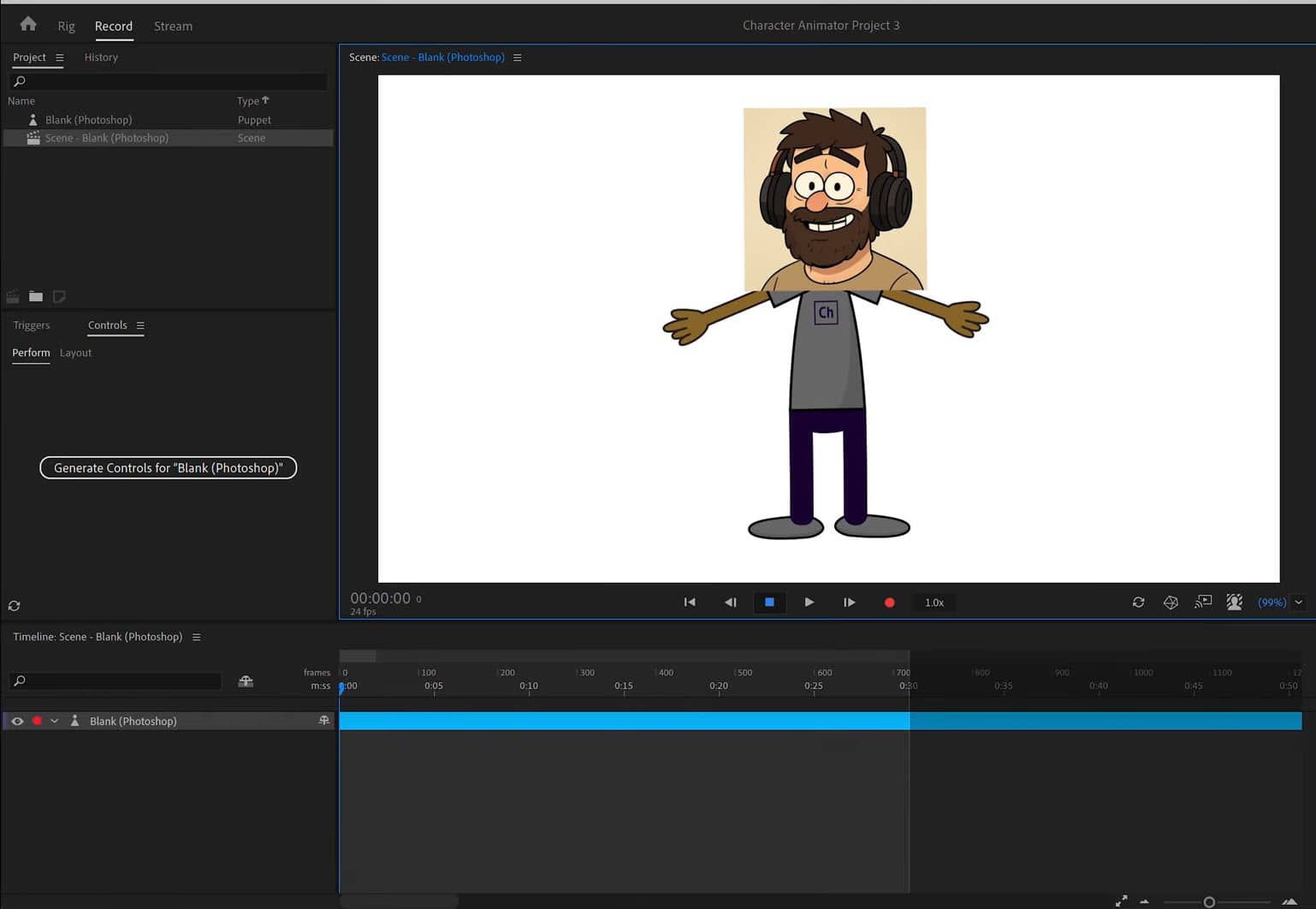Toggle the timeline shy tracks icon beside search

click(x=246, y=681)
